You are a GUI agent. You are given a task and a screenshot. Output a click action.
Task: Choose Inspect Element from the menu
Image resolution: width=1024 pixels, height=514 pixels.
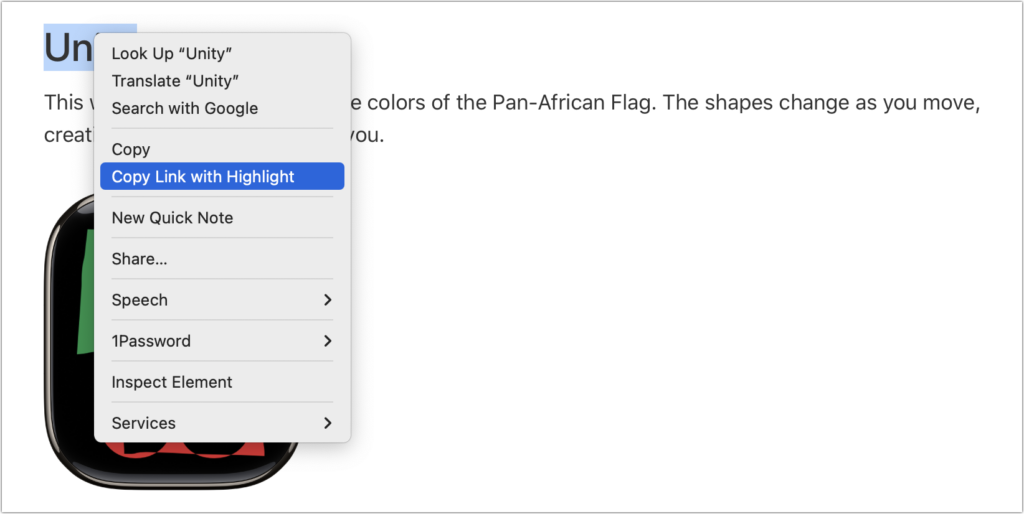coord(172,382)
